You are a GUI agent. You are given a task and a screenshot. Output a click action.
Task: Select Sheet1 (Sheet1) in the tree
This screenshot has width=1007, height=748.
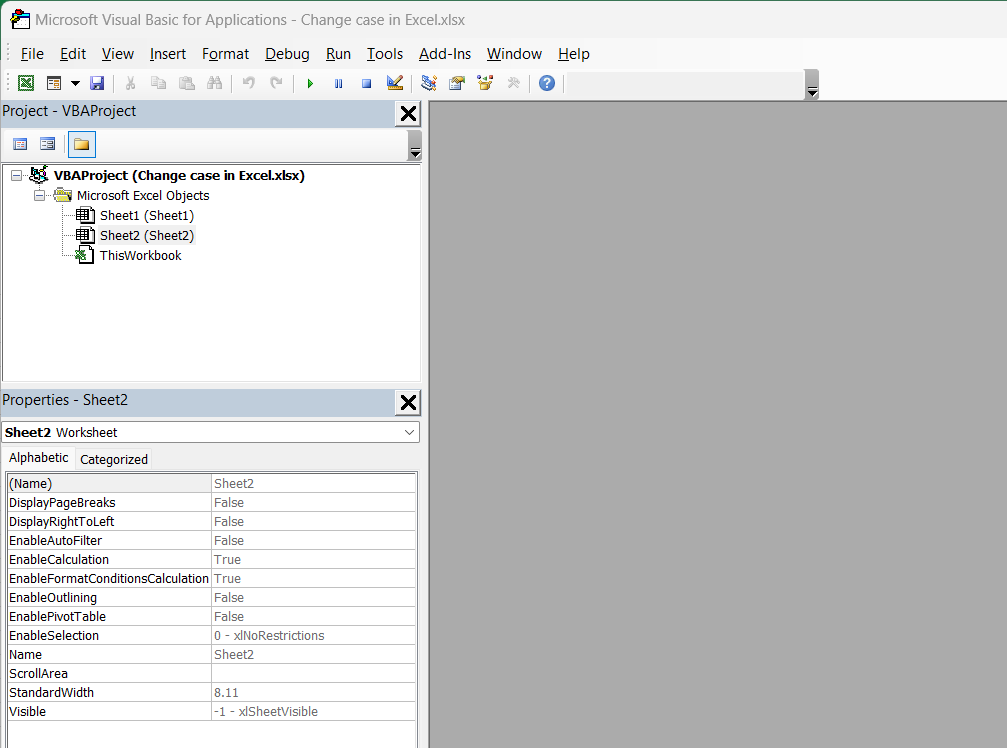point(146,215)
